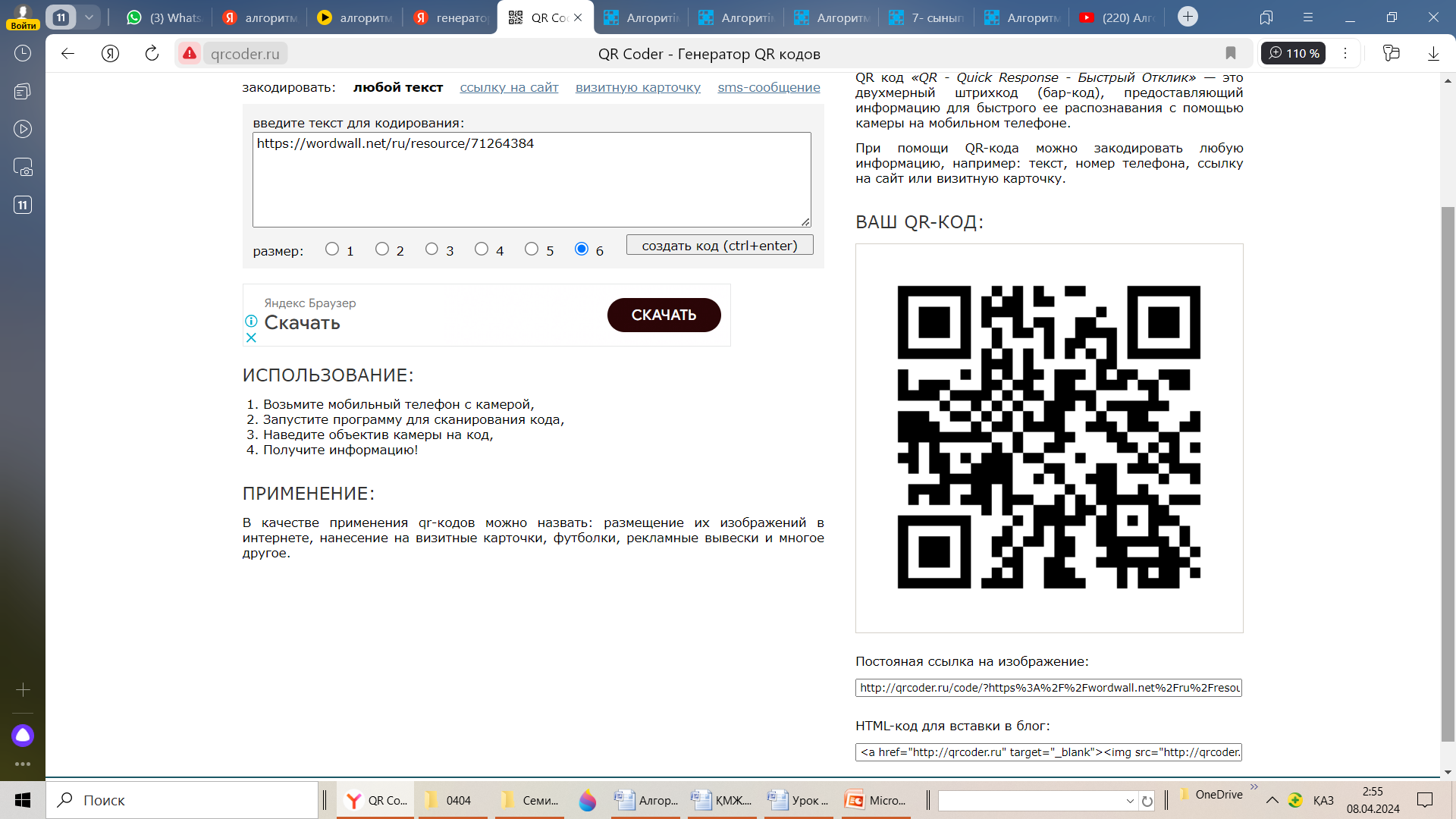Open the screenshot tool sidebar icon
Image resolution: width=1456 pixels, height=819 pixels.
click(x=23, y=167)
